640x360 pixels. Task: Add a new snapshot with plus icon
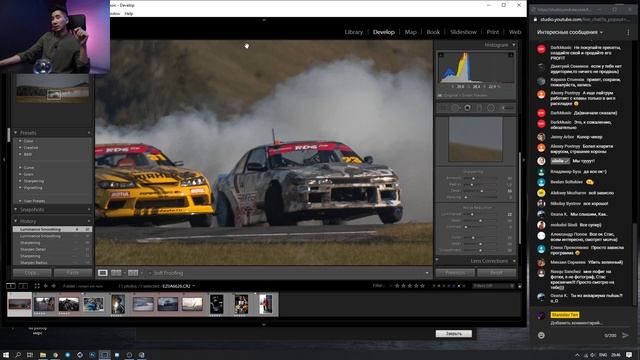[89, 209]
